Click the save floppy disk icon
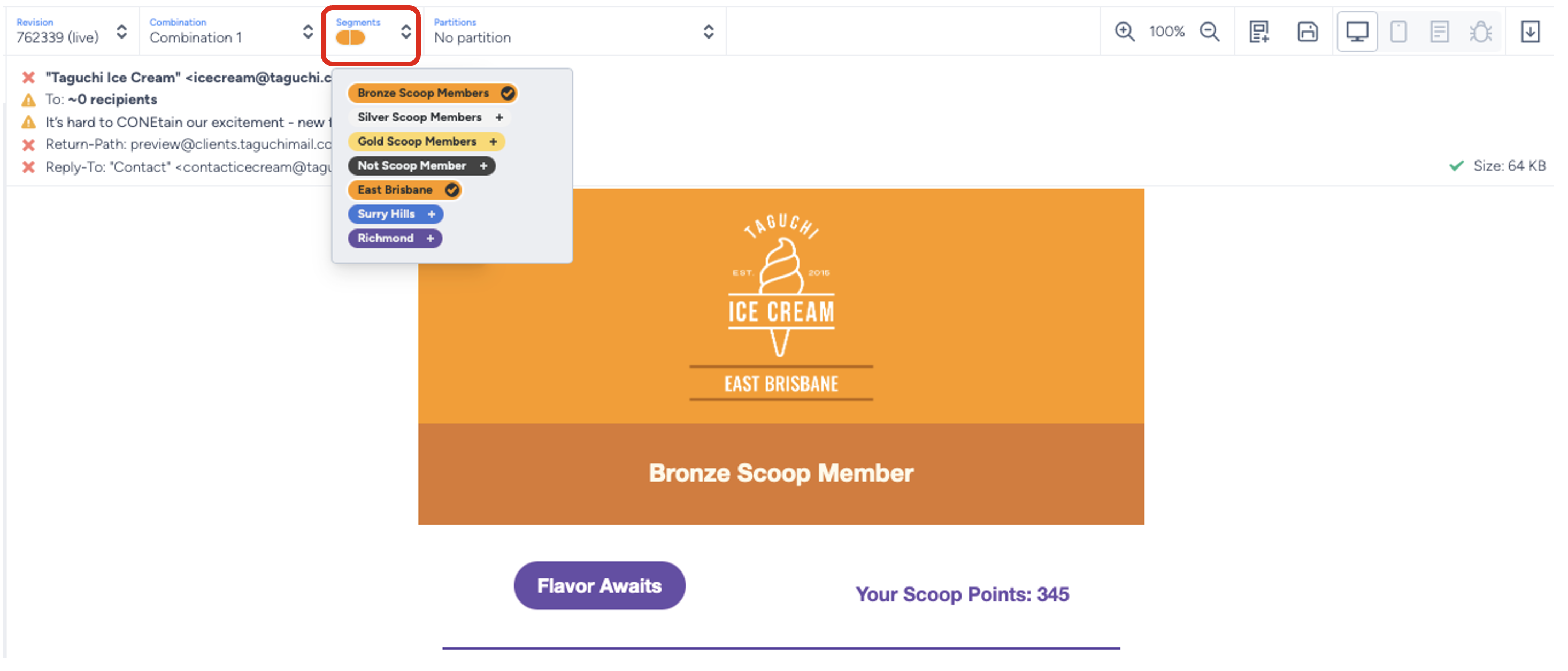 click(1308, 32)
